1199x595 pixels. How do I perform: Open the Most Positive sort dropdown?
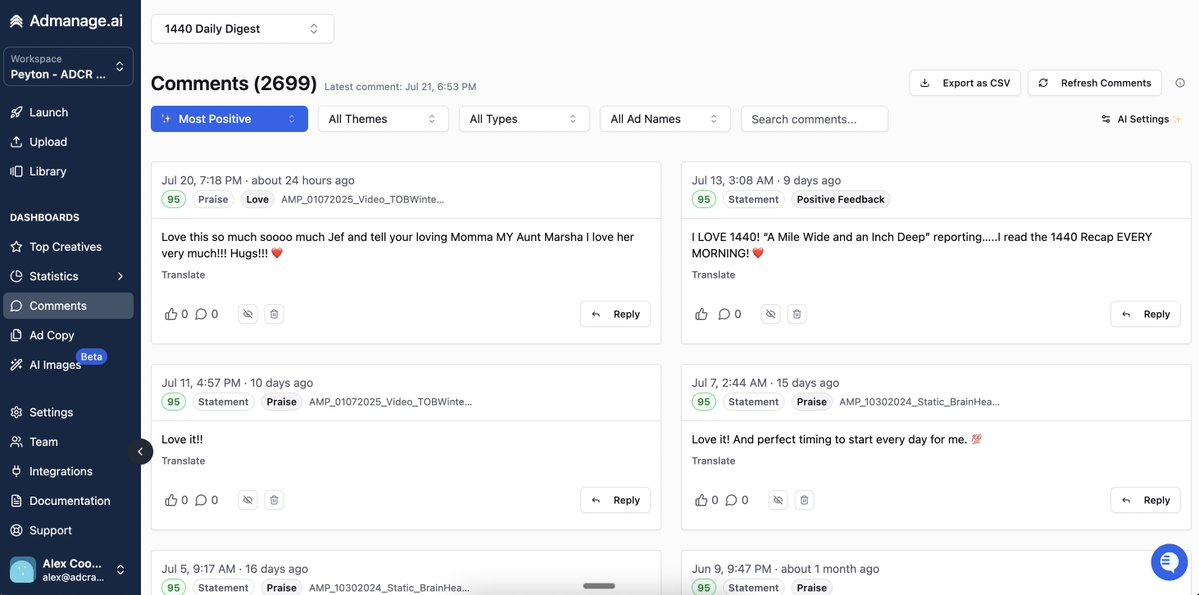tap(229, 119)
